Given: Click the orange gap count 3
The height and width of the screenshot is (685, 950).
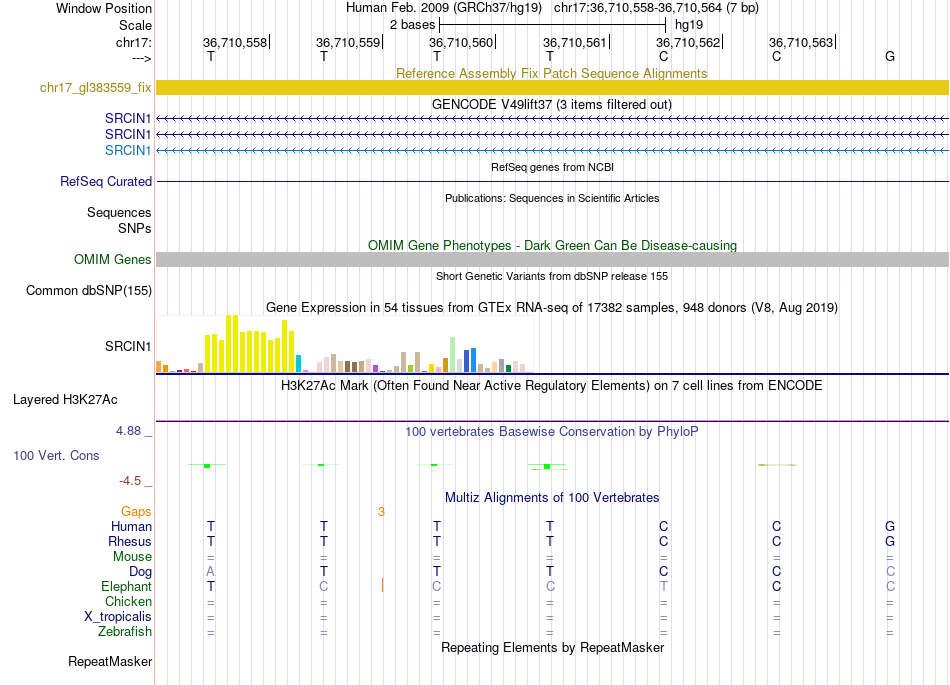Looking at the screenshot, I should click(381, 512).
